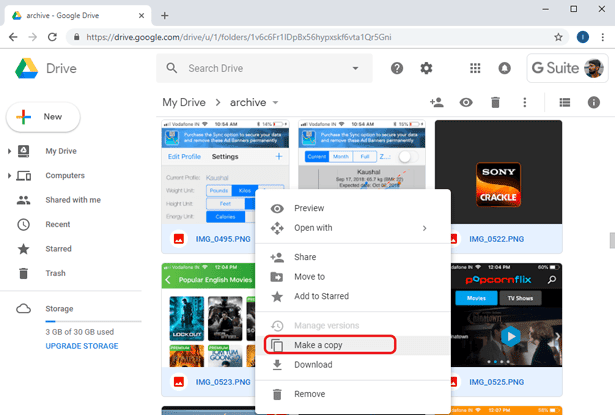The height and width of the screenshot is (415, 615).
Task: Click the toolbar trash remove icon
Action: (x=495, y=102)
